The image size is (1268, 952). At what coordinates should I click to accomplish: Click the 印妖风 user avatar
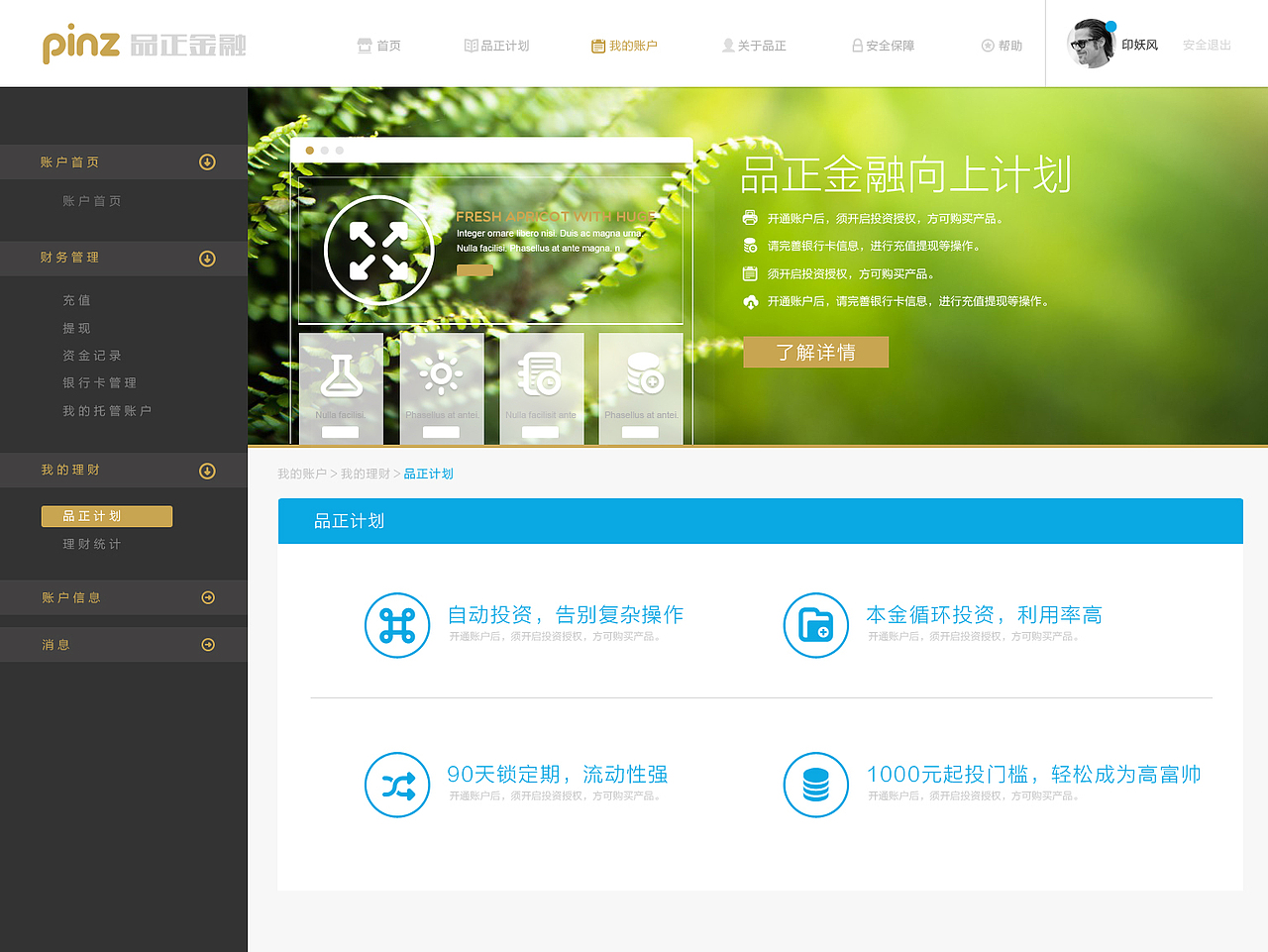[x=1092, y=44]
